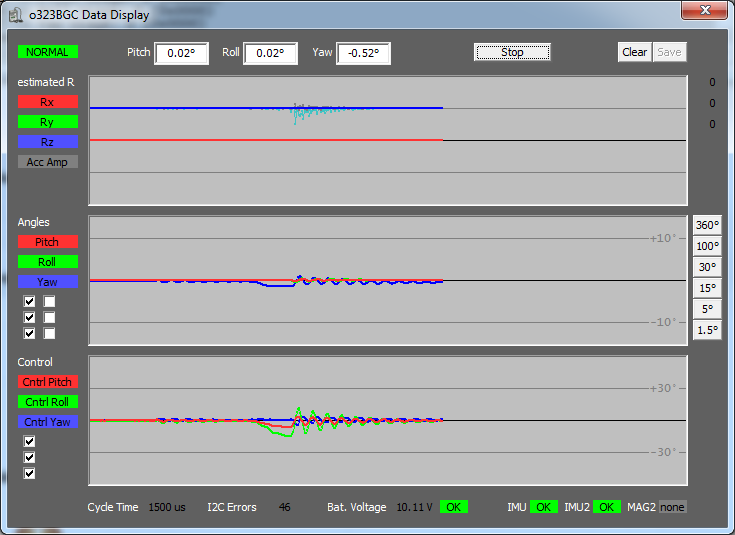The width and height of the screenshot is (735, 535).
Task: Set angle scale to 100°
Action: [x=707, y=246]
